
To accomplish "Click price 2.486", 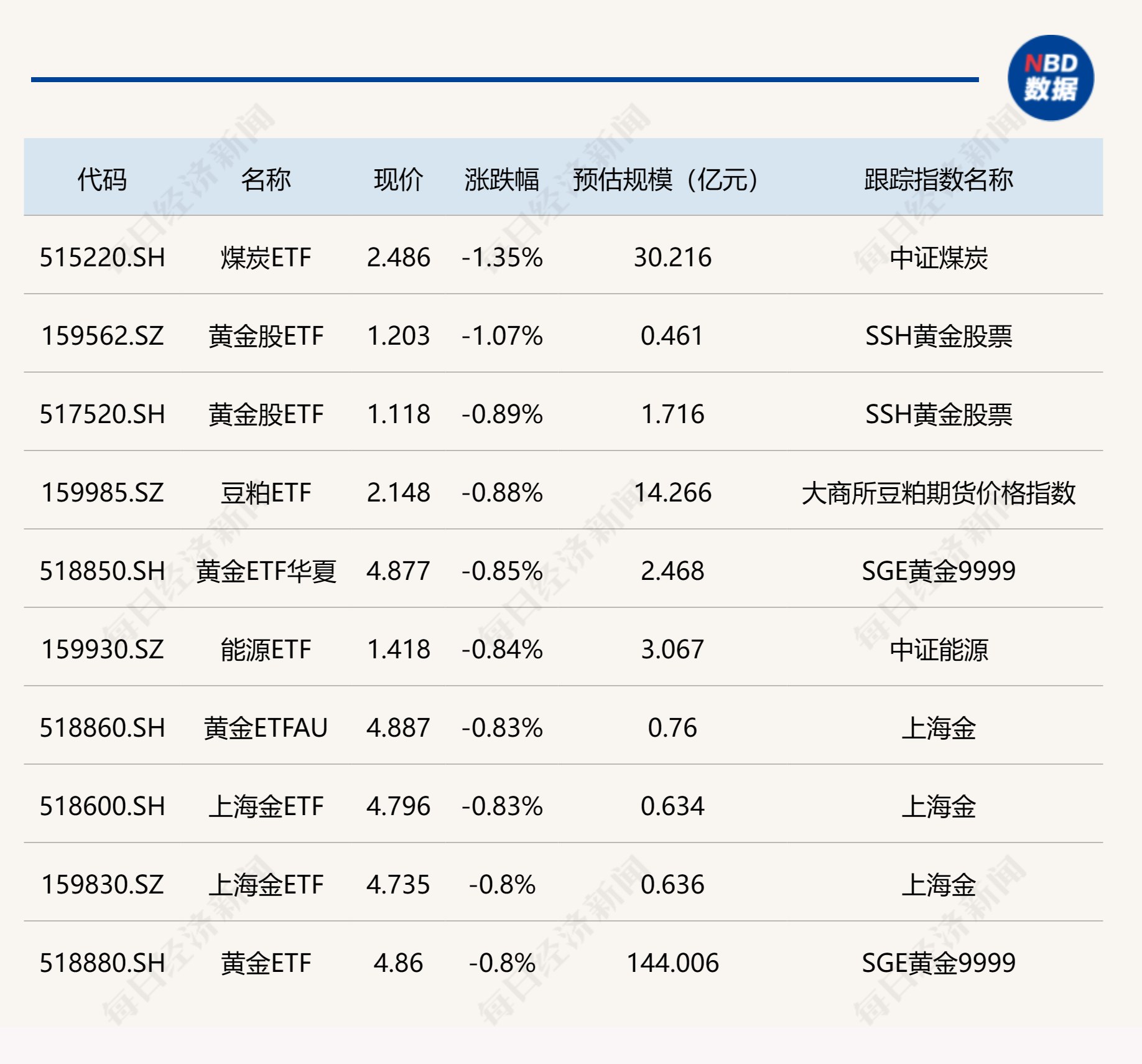I will 398,258.
